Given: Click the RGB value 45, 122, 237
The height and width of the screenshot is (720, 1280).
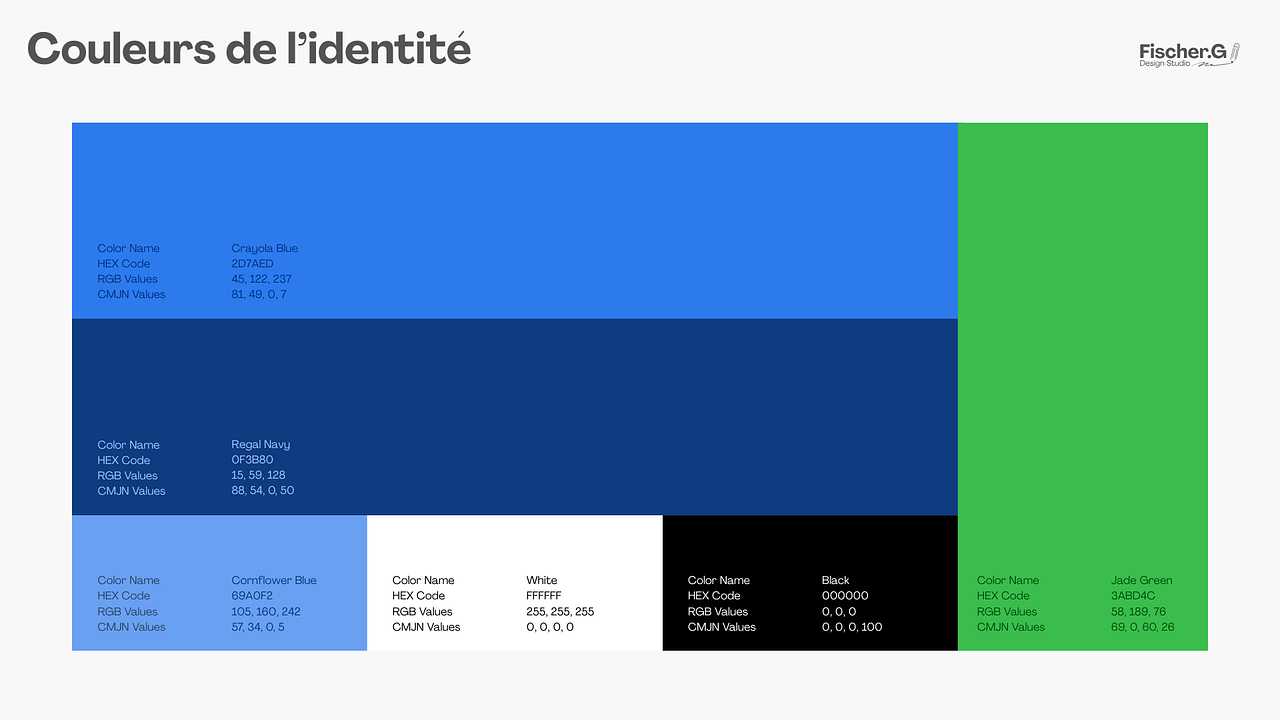Looking at the screenshot, I should [x=261, y=279].
